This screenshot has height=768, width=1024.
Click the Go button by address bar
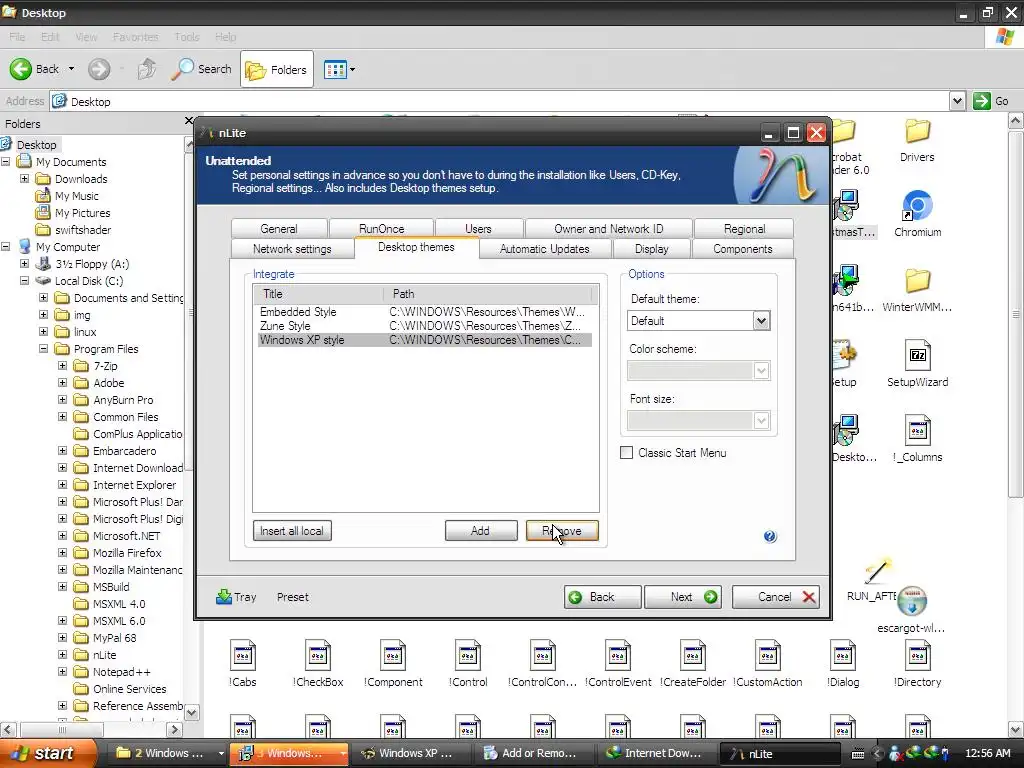[990, 101]
